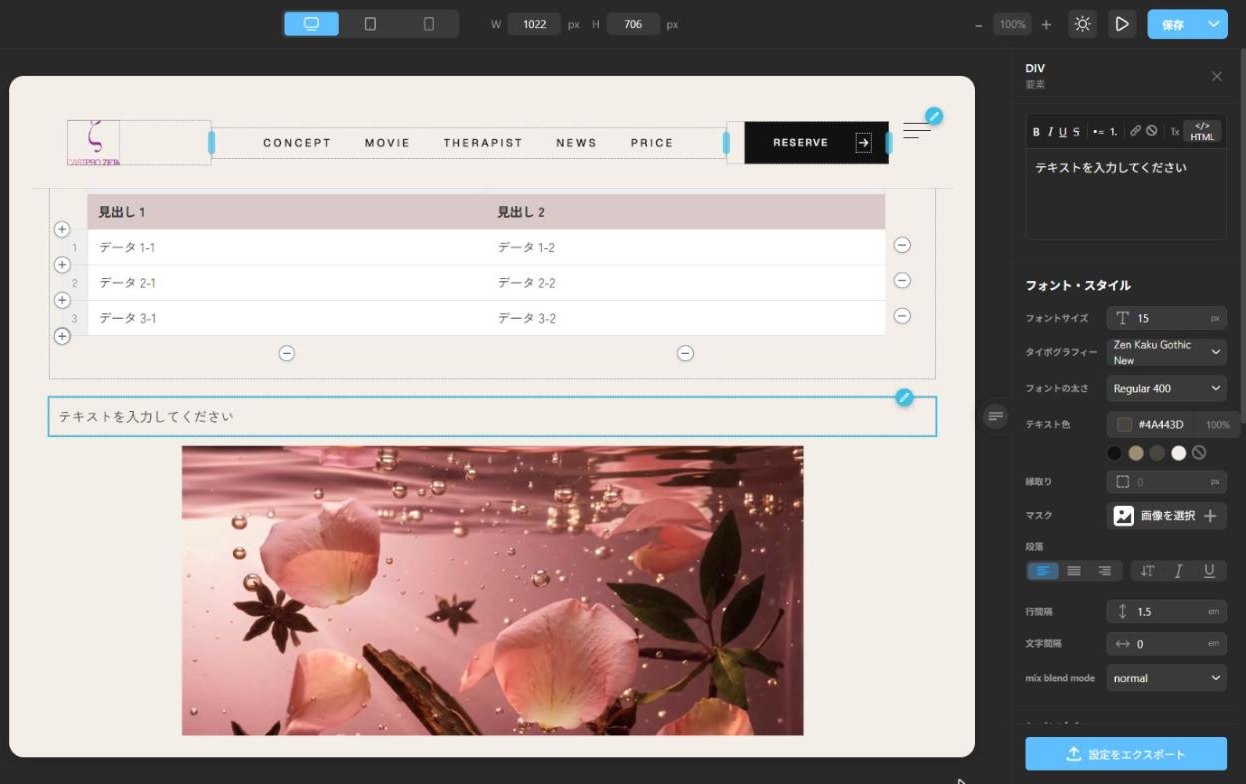Switch editor to HTML mode
Viewport: 1246px width, 784px height.
[x=1202, y=131]
